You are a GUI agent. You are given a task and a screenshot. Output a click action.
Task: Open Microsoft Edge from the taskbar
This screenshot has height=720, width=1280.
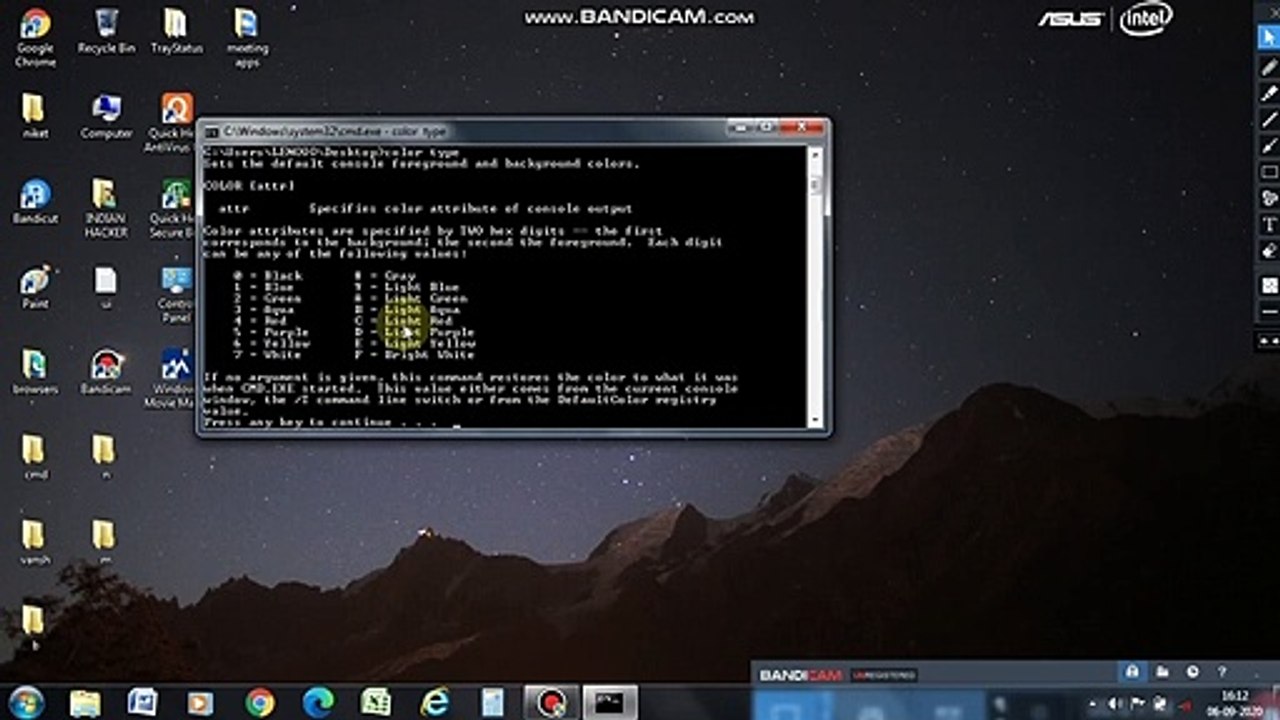tap(318, 702)
